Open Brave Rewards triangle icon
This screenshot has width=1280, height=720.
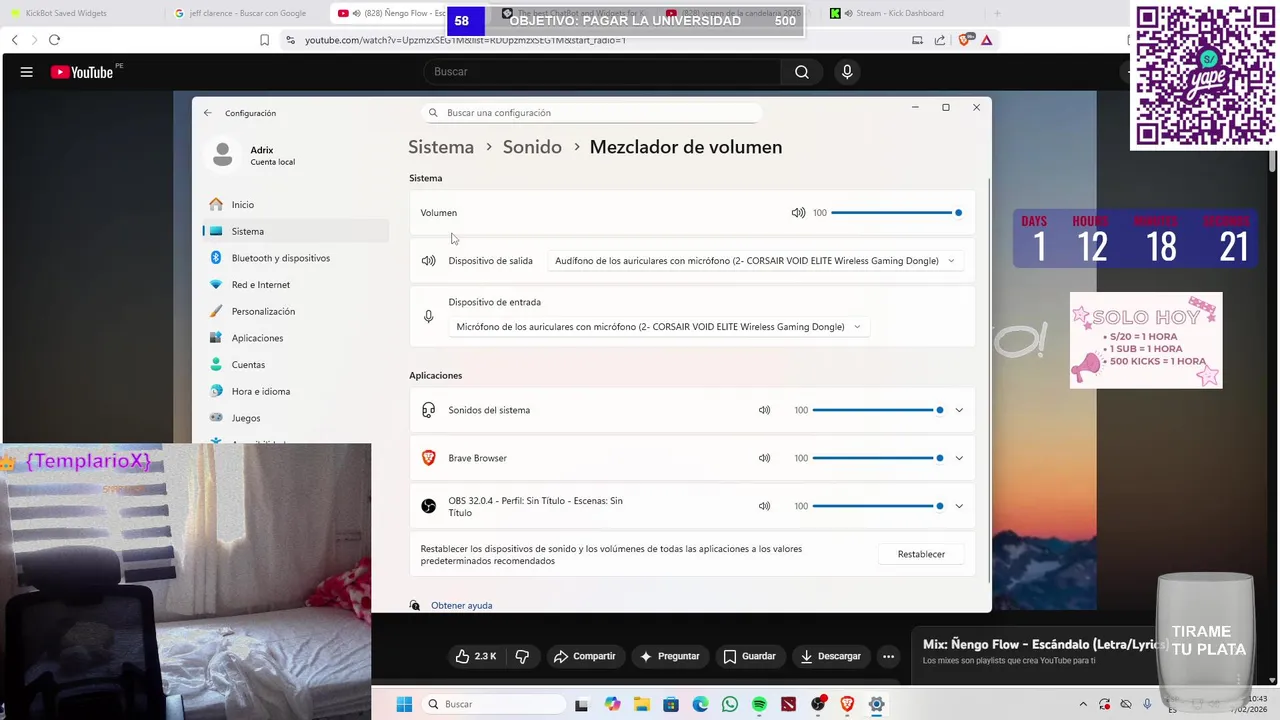pos(987,40)
